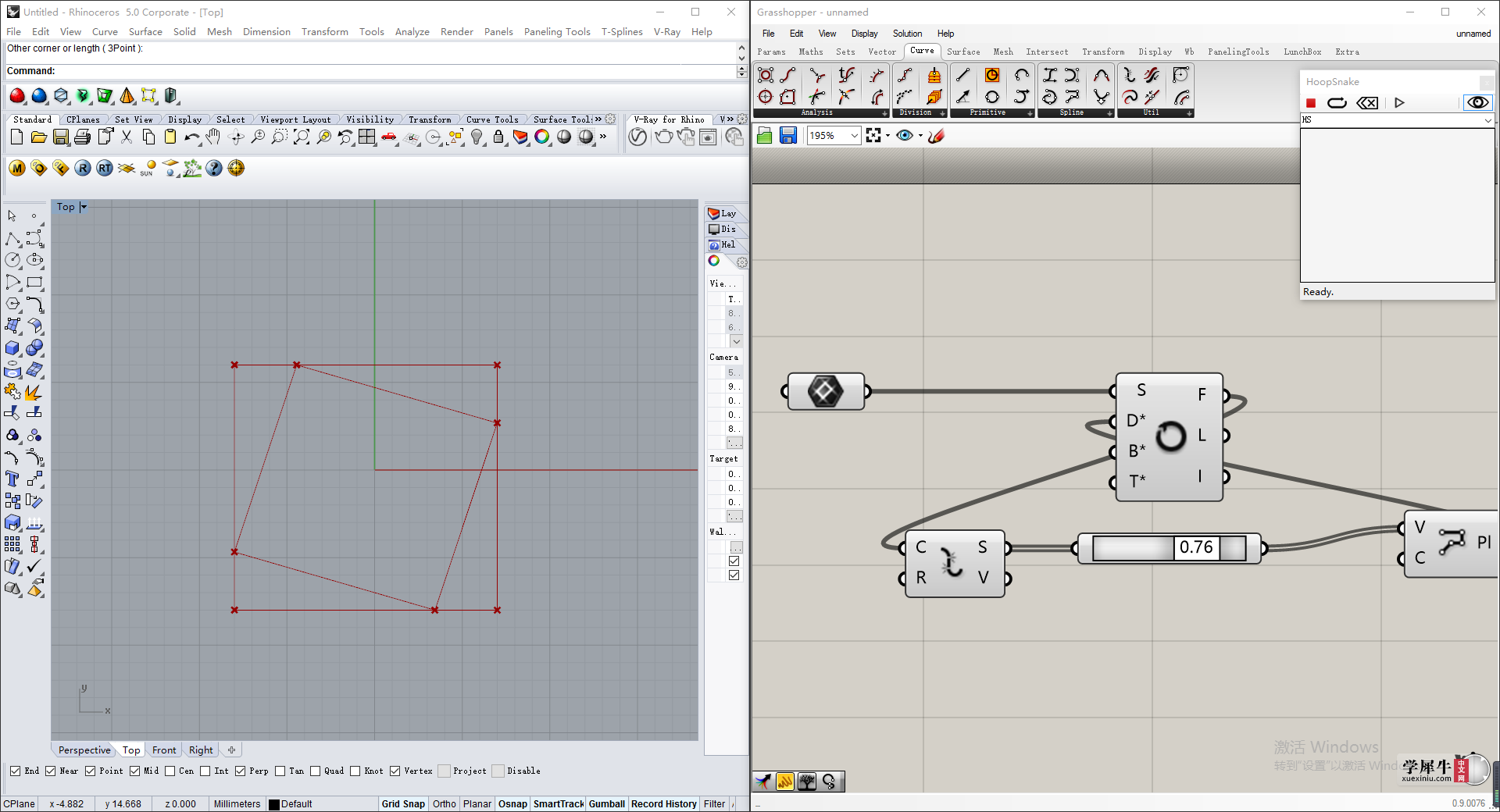This screenshot has width=1500, height=812.
Task: Click the Grasshopper zoom extents icon
Action: tap(873, 136)
